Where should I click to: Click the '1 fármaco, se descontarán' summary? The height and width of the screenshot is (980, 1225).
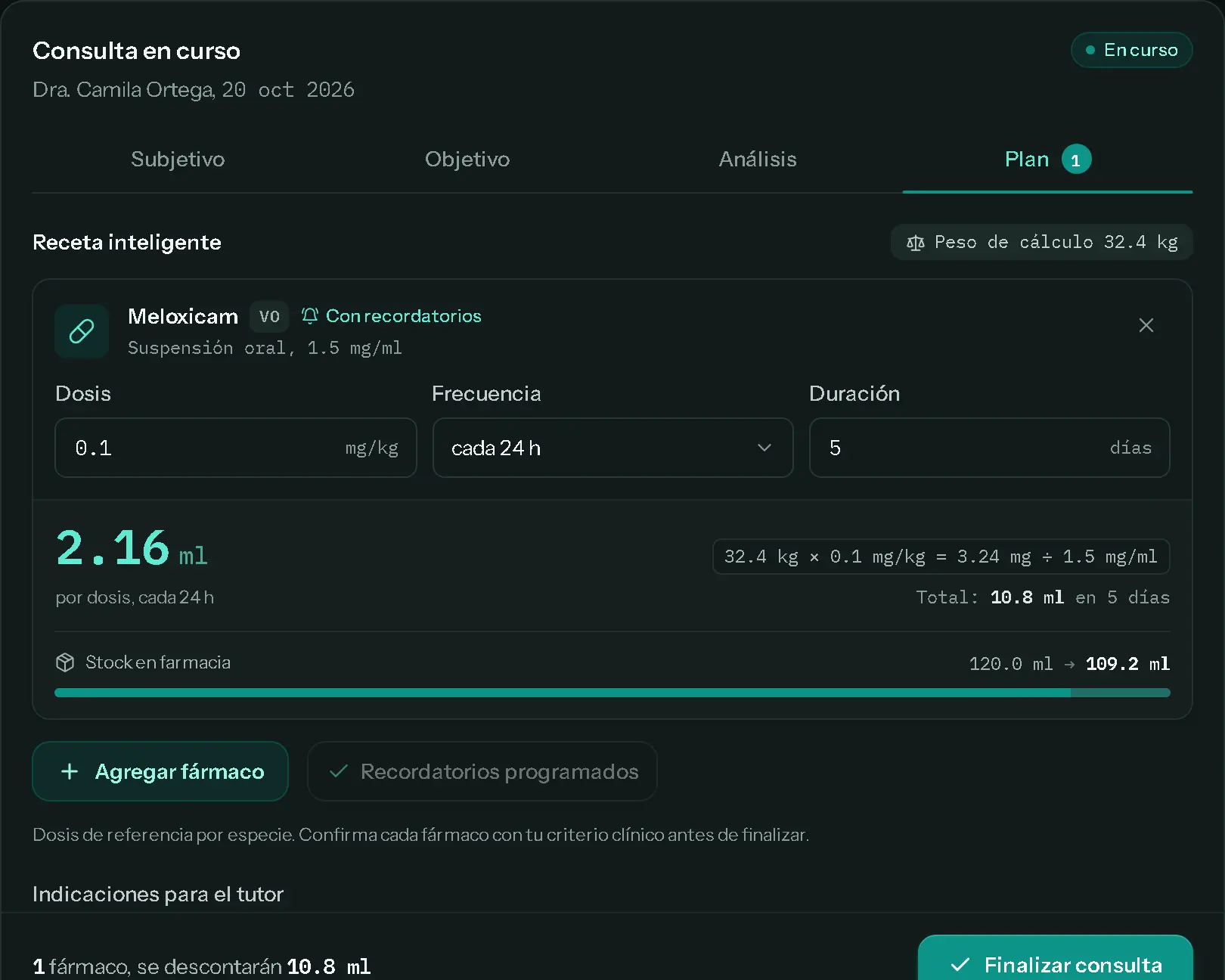[202, 966]
